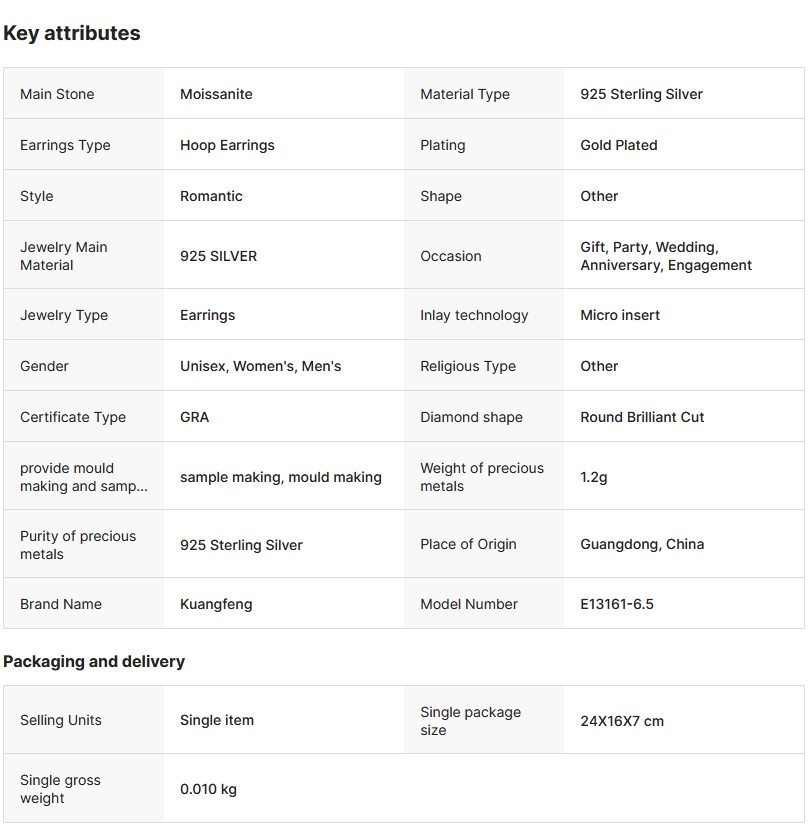Screen dimensions: 808x825
Task: Click the Kuangfeng brand name
Action: point(216,604)
